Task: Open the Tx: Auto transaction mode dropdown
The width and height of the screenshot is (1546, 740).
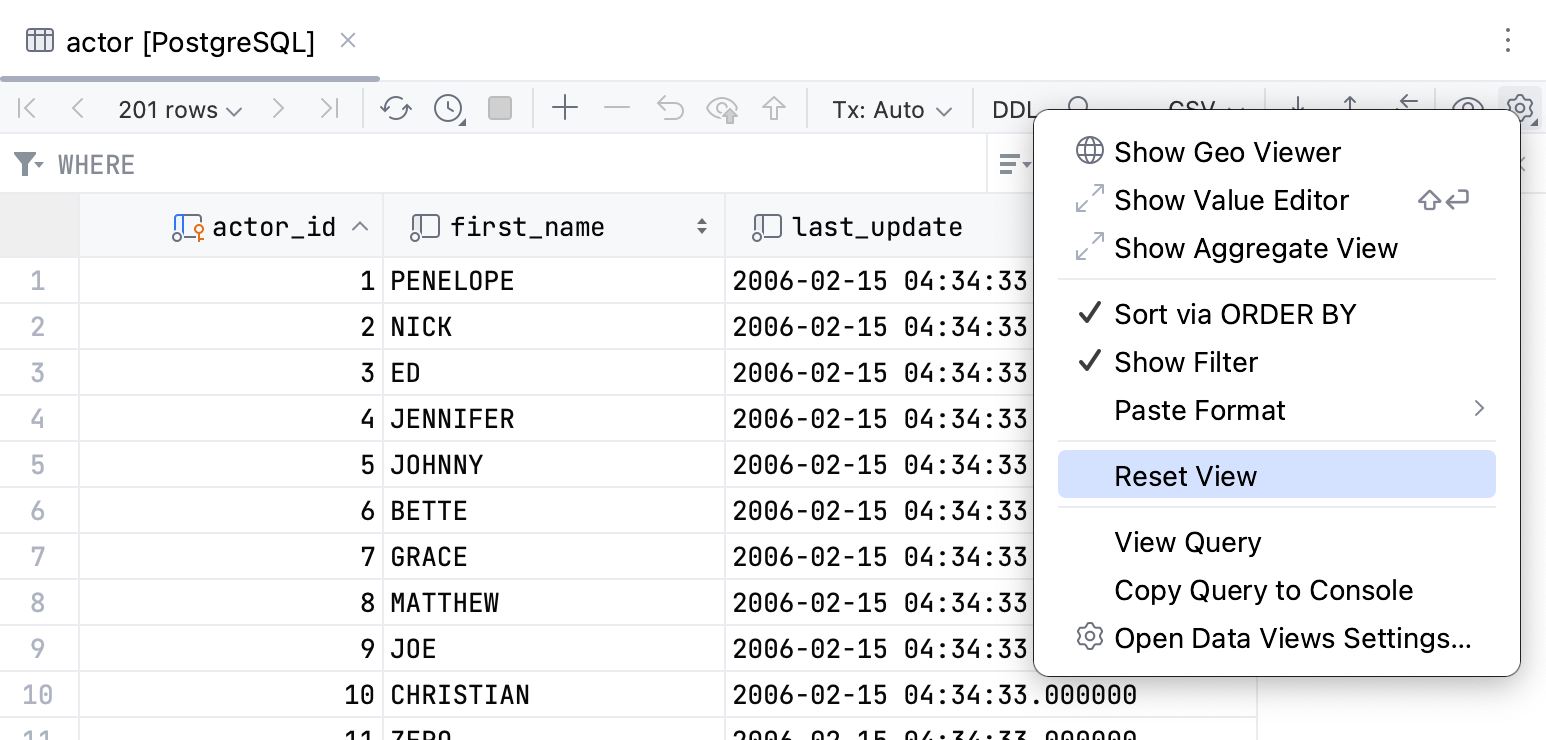Action: pos(889,108)
